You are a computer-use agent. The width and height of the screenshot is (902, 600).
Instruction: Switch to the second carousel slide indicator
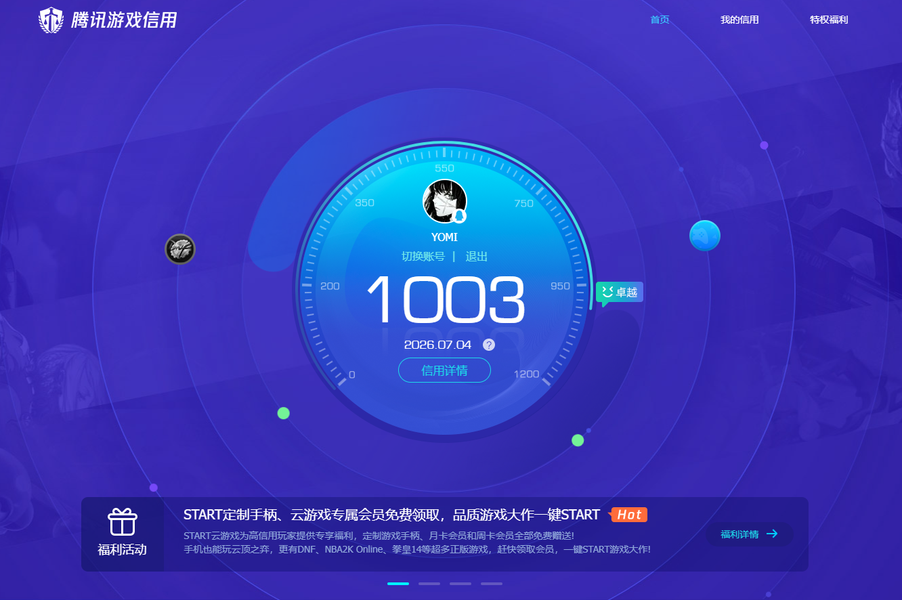pos(429,583)
